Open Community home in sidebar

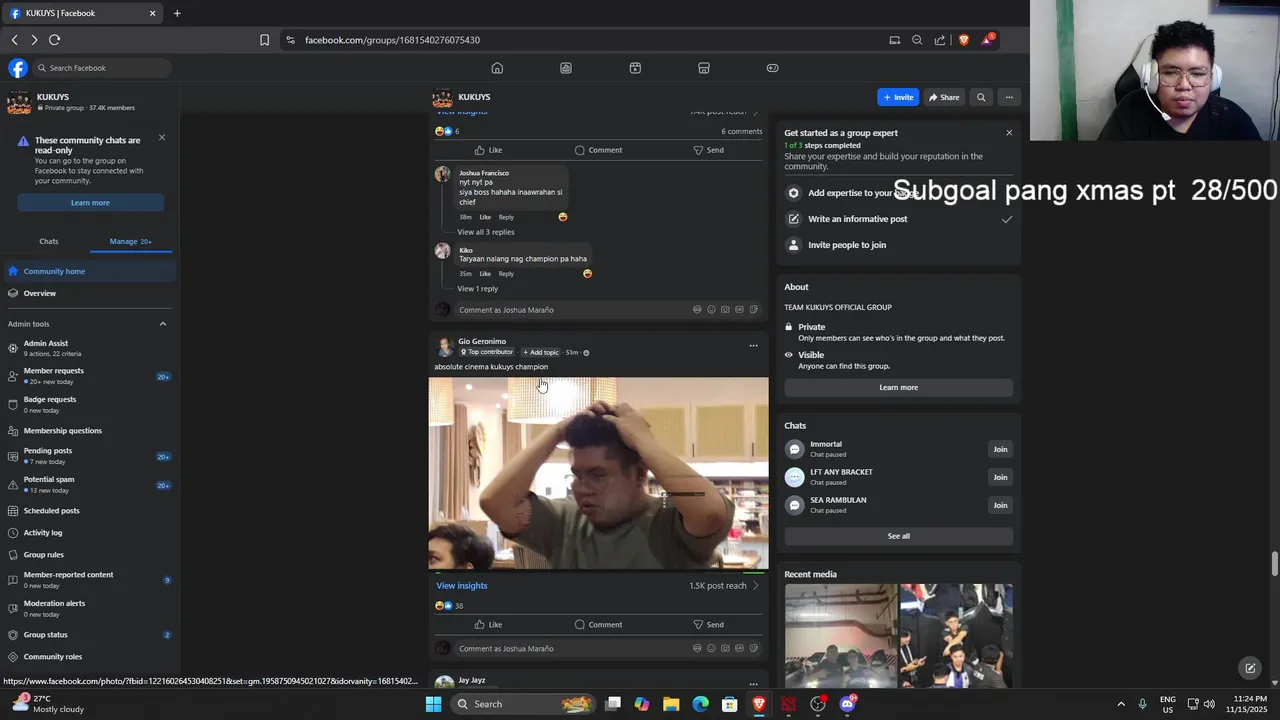[x=89, y=271]
